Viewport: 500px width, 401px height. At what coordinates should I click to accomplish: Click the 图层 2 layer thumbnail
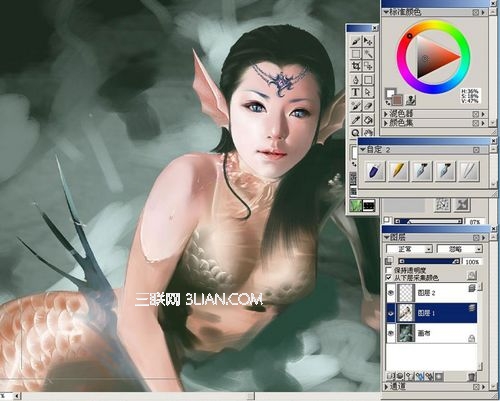(x=406, y=293)
